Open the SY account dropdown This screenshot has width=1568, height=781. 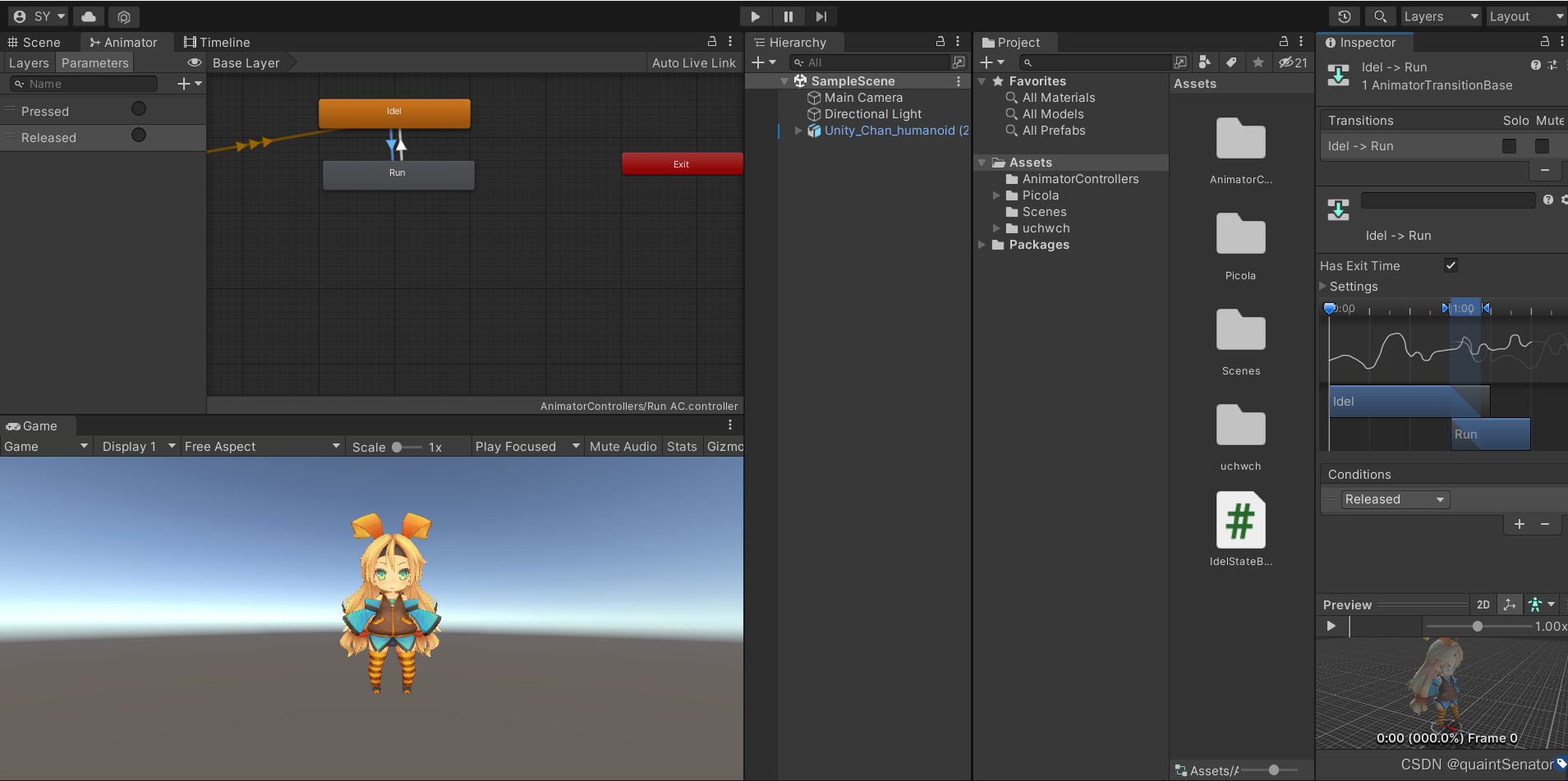[x=39, y=16]
